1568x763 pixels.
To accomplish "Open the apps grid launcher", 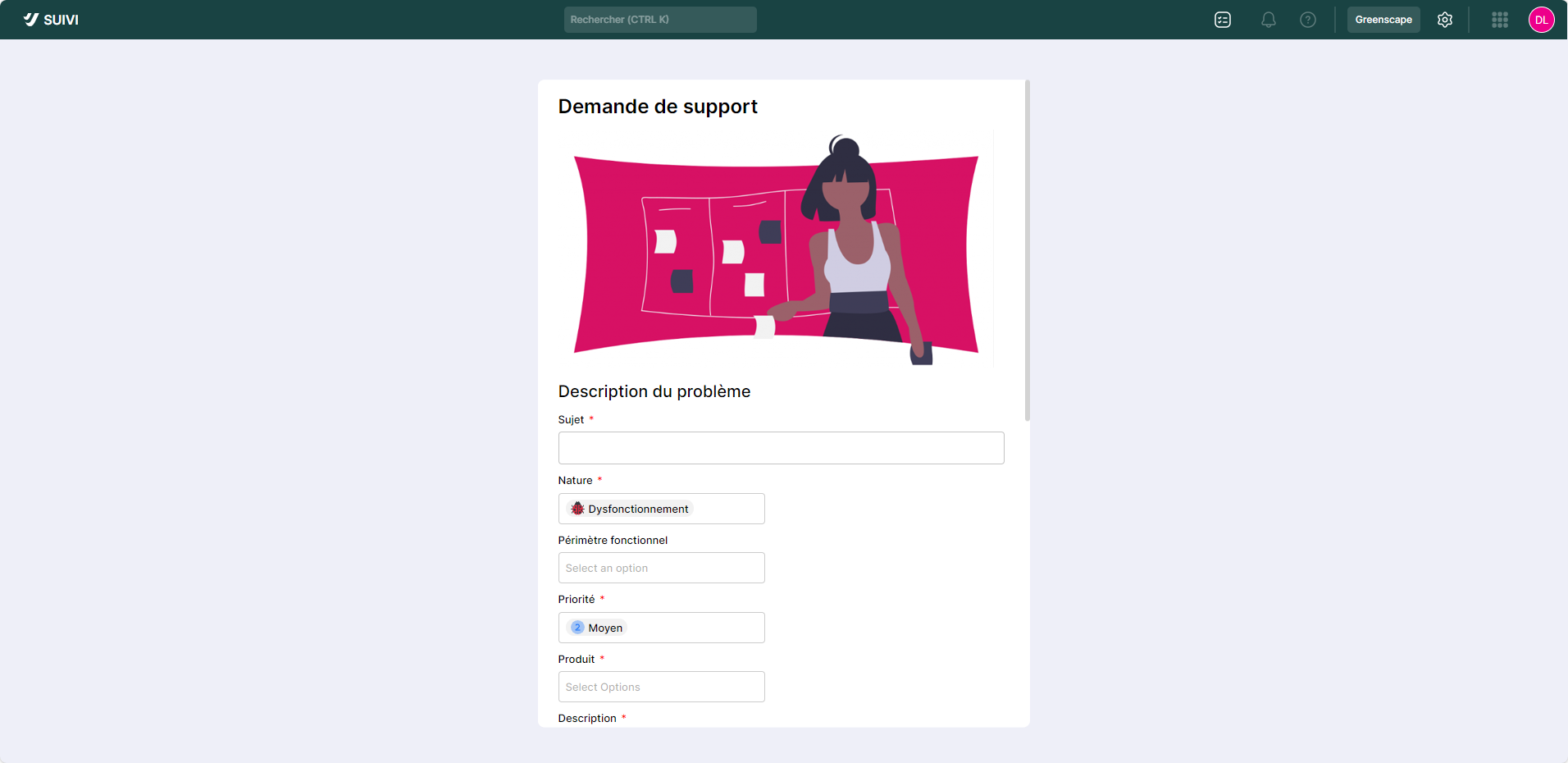I will pos(1500,20).
